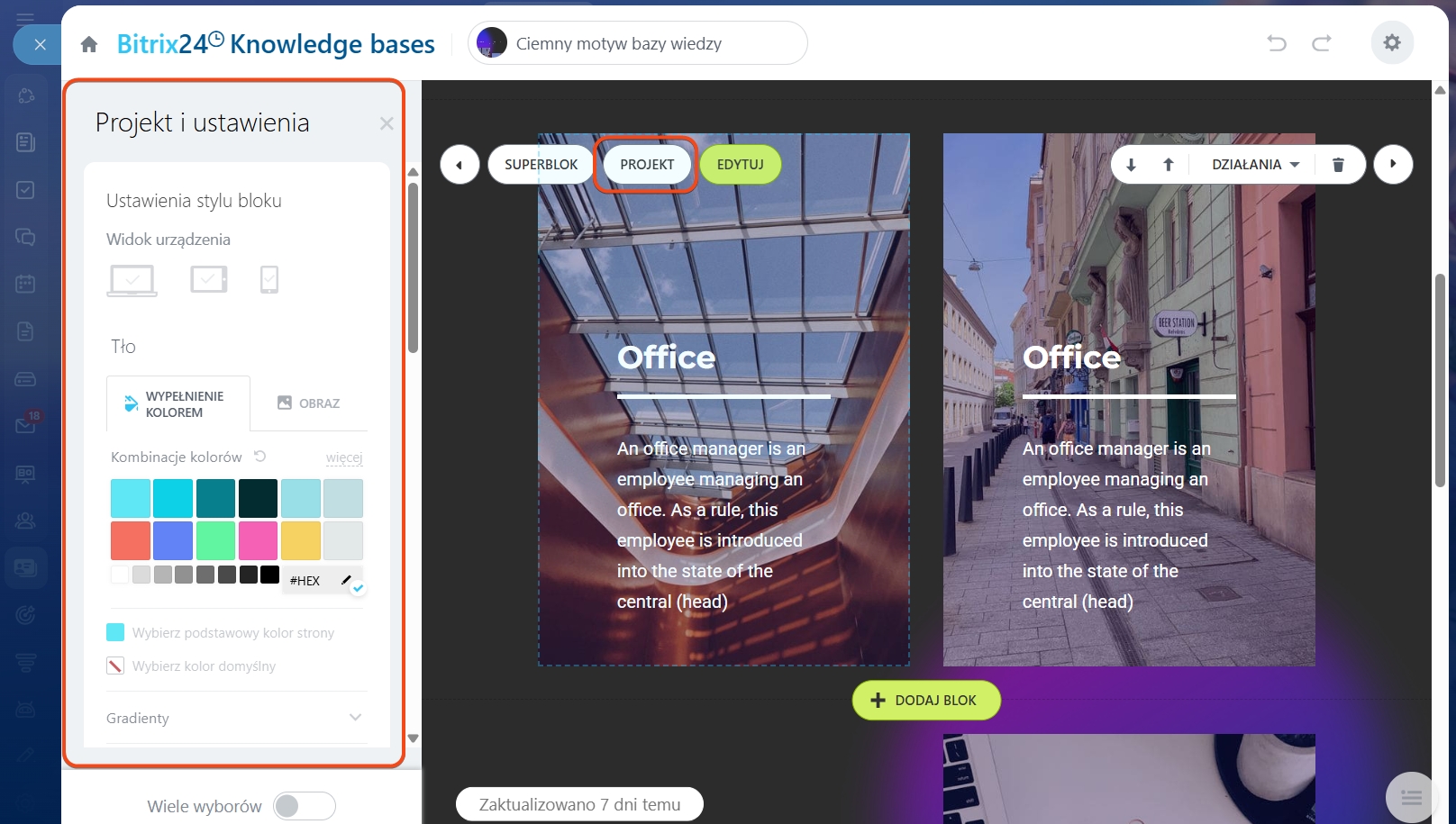Open knowledge base settings gear
Image resolution: width=1456 pixels, height=824 pixels.
point(1392,42)
